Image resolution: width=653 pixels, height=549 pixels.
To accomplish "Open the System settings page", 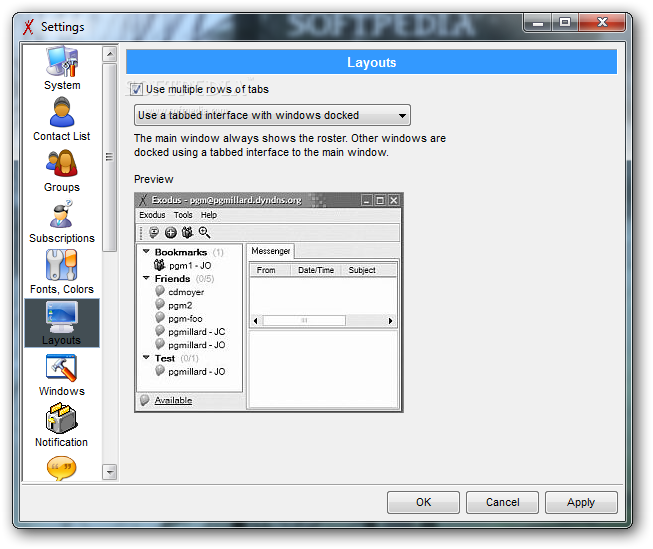I will (x=62, y=68).
